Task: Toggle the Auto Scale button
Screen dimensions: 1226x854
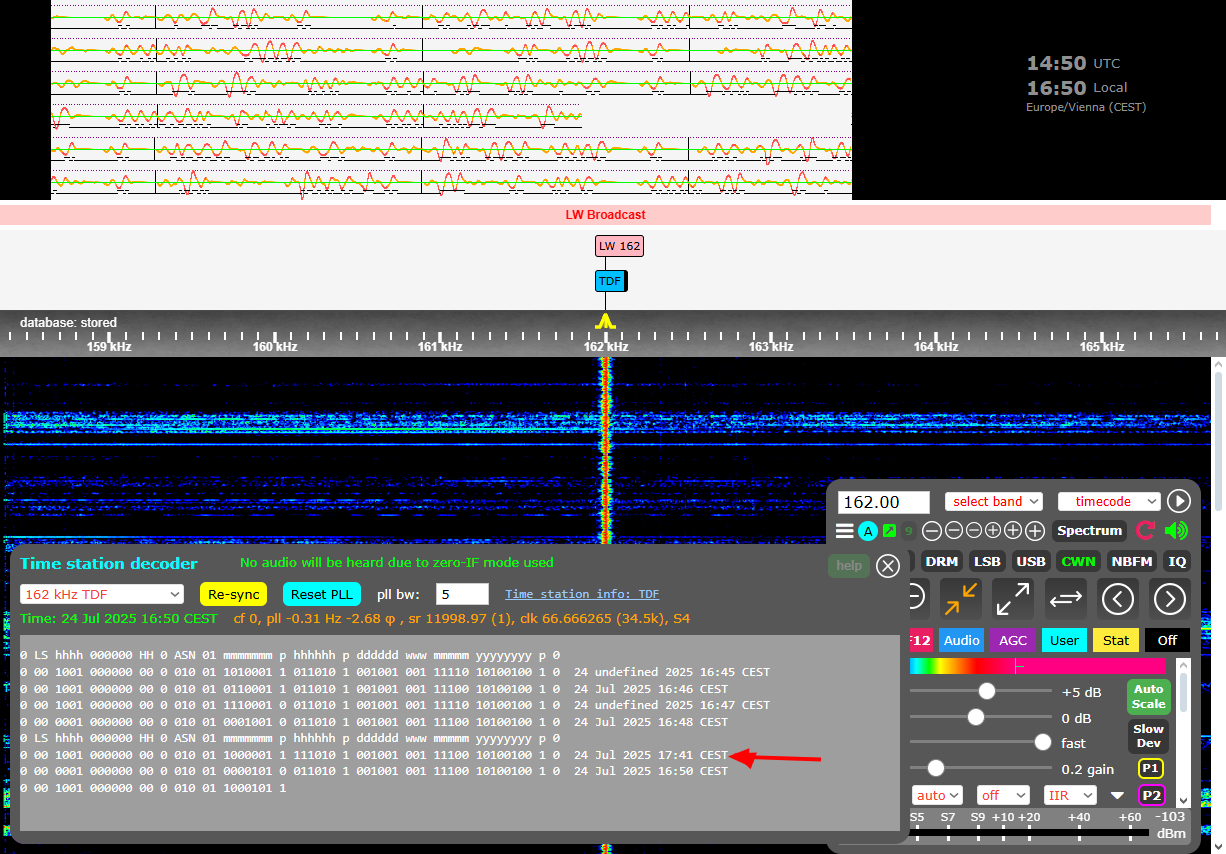Action: point(1148,696)
